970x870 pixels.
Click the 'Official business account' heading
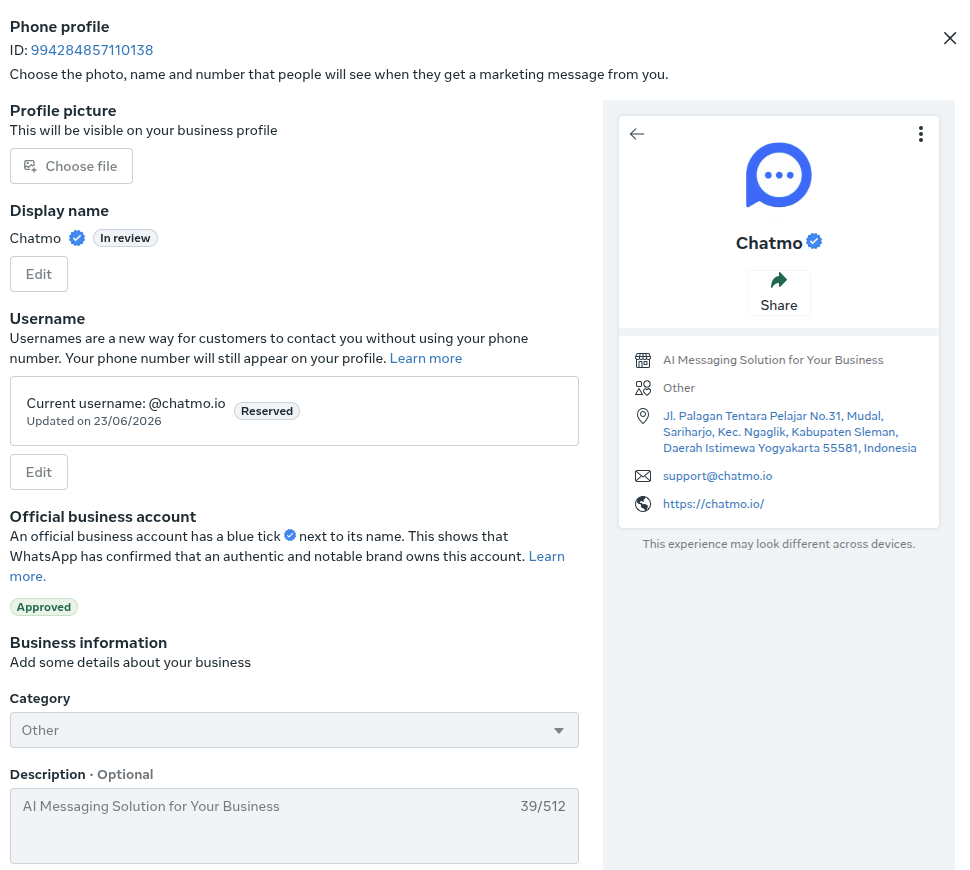(103, 517)
